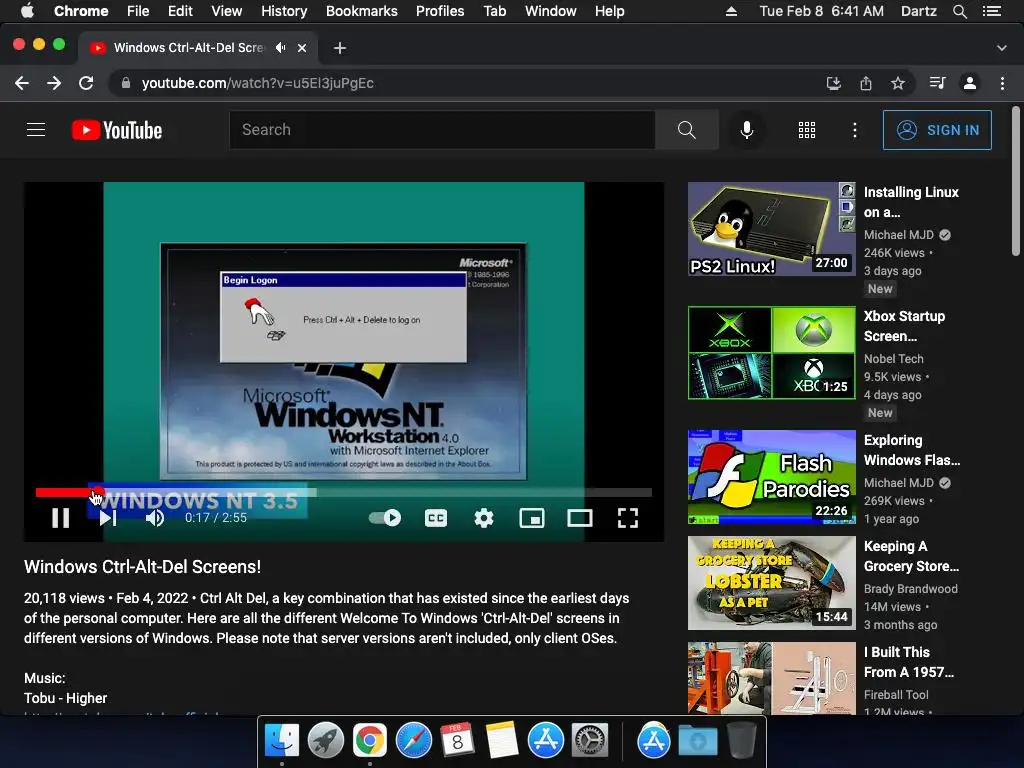Skip to next video in player

108,518
